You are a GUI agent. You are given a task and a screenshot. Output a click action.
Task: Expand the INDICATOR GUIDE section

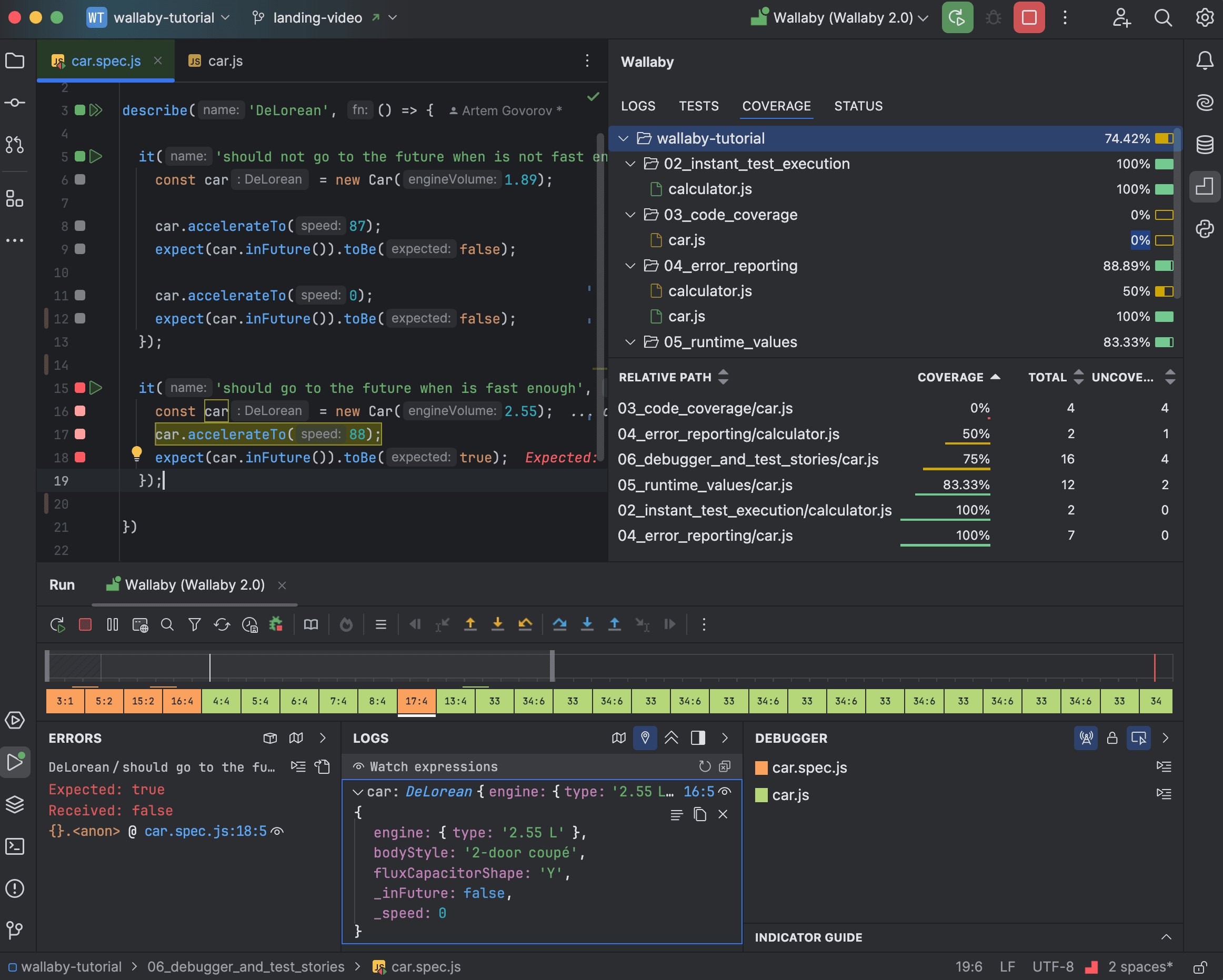pyautogui.click(x=1166, y=937)
